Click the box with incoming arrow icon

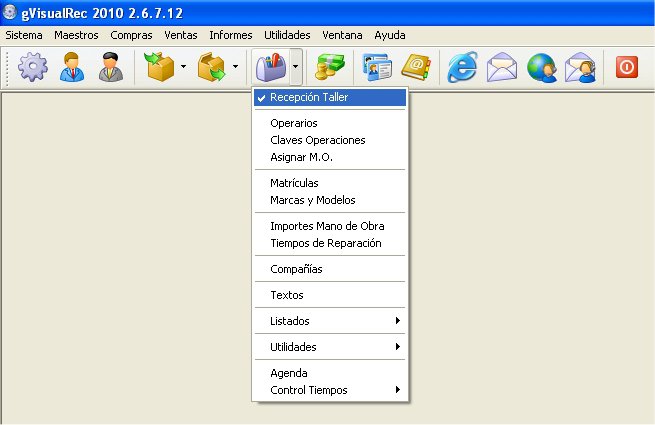(159, 67)
